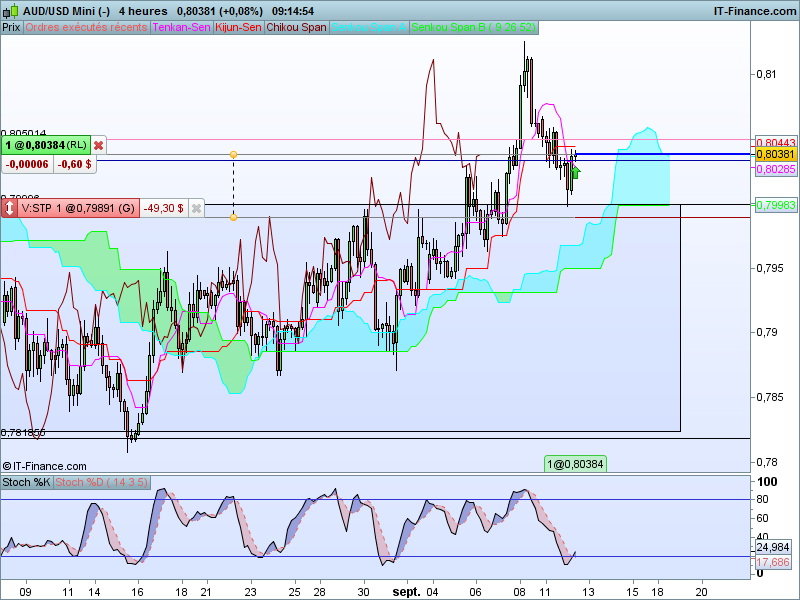Click the 1 @0,80384 (RL) position label

coord(46,145)
